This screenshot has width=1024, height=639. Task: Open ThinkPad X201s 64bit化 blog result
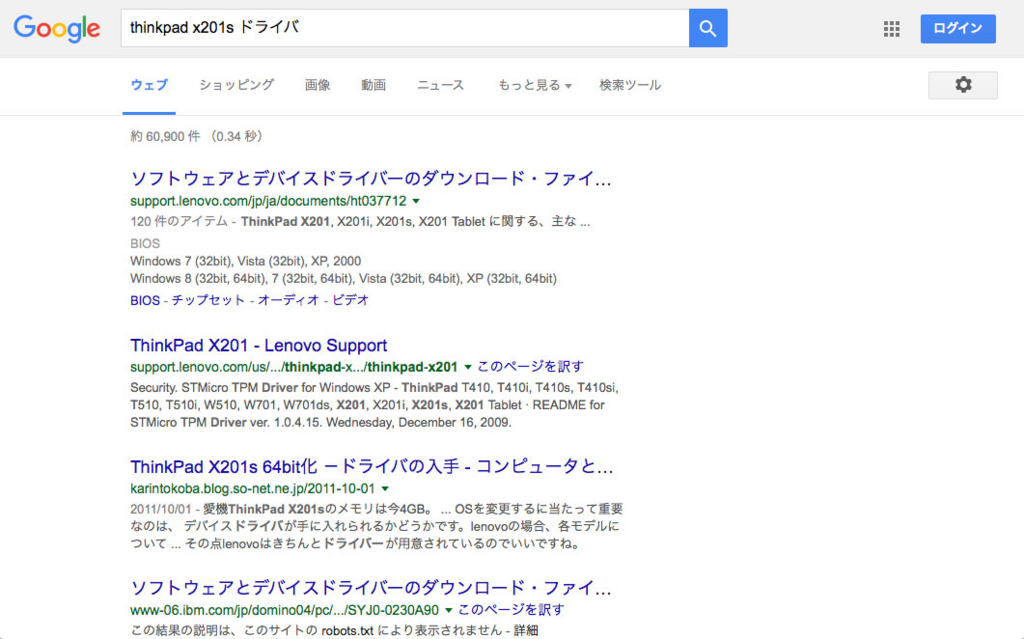(372, 467)
